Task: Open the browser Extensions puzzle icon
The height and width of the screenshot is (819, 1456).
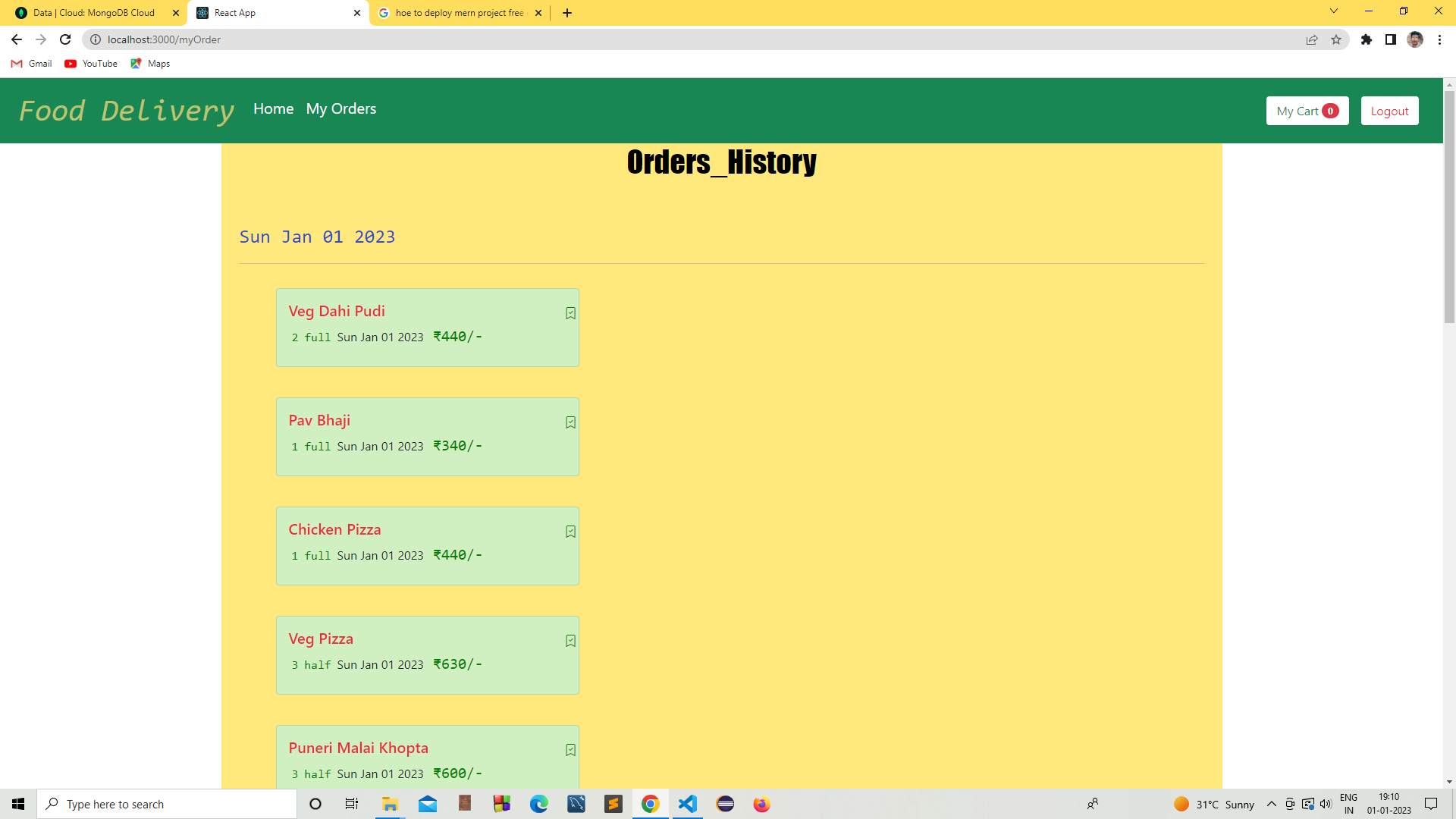Action: 1366,39
